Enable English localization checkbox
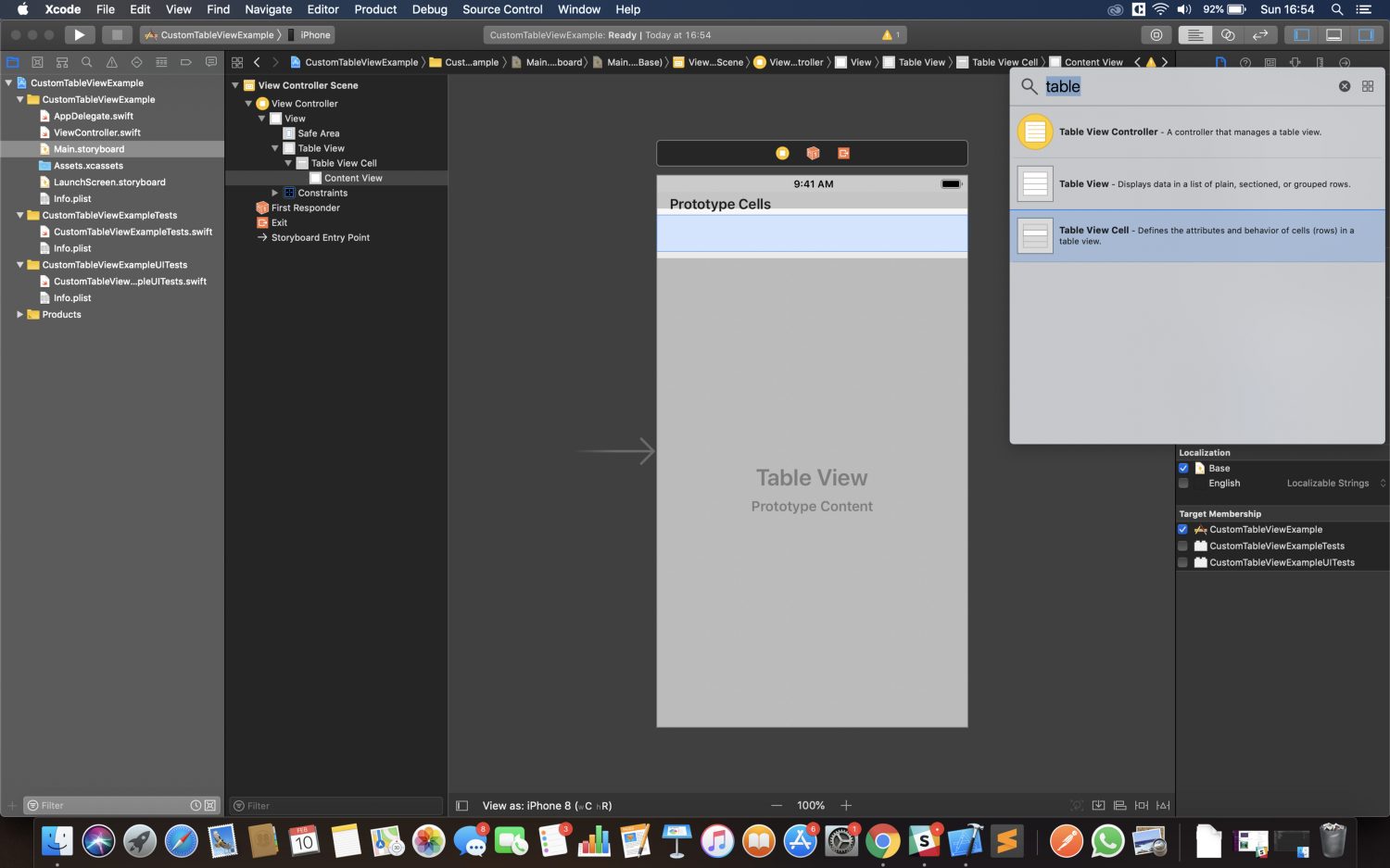This screenshot has height=868, width=1390. tap(1183, 484)
